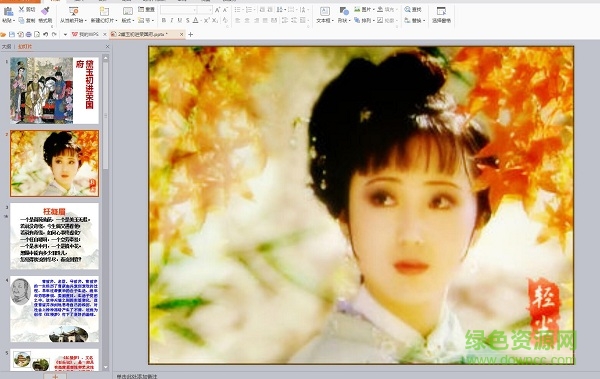
Task: Toggle Underline formatting
Action: tap(179, 20)
